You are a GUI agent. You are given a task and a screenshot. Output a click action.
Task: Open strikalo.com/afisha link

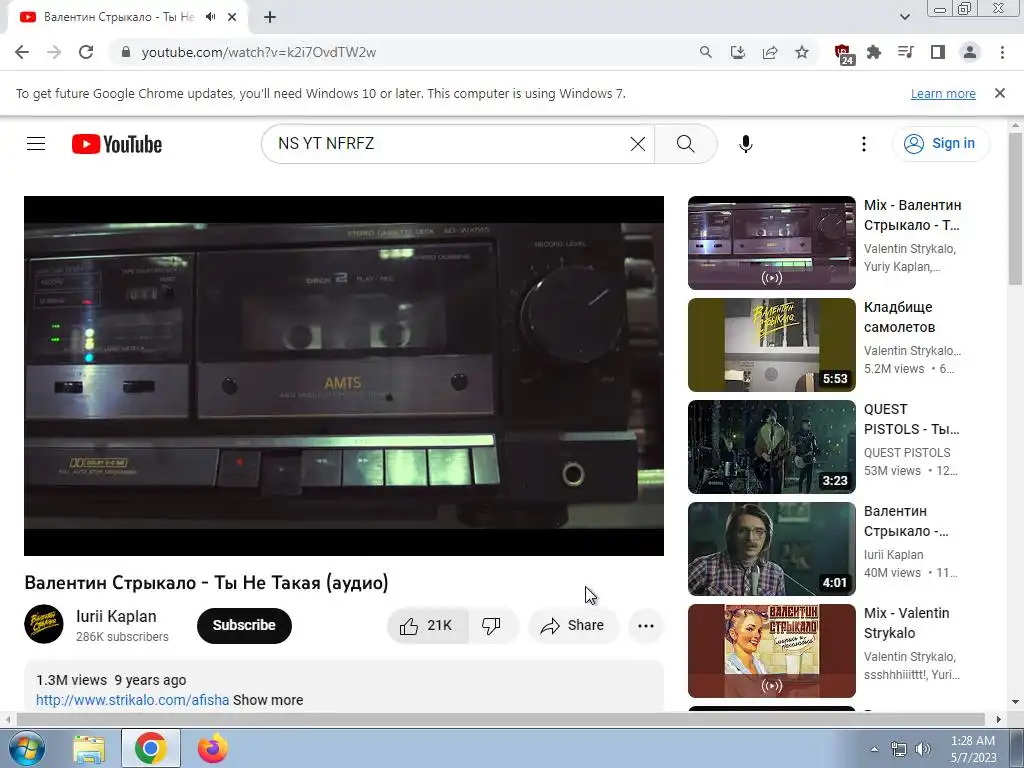coord(133,700)
